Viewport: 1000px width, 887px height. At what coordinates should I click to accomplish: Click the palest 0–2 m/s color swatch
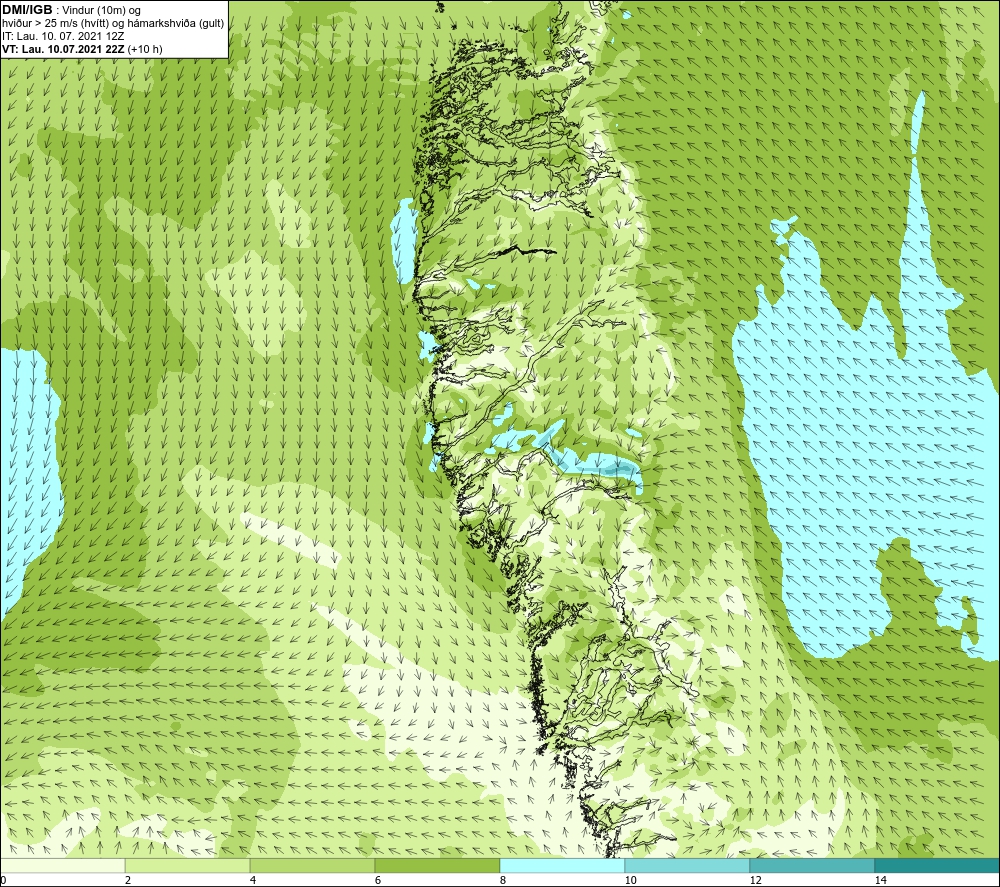(x=62, y=866)
